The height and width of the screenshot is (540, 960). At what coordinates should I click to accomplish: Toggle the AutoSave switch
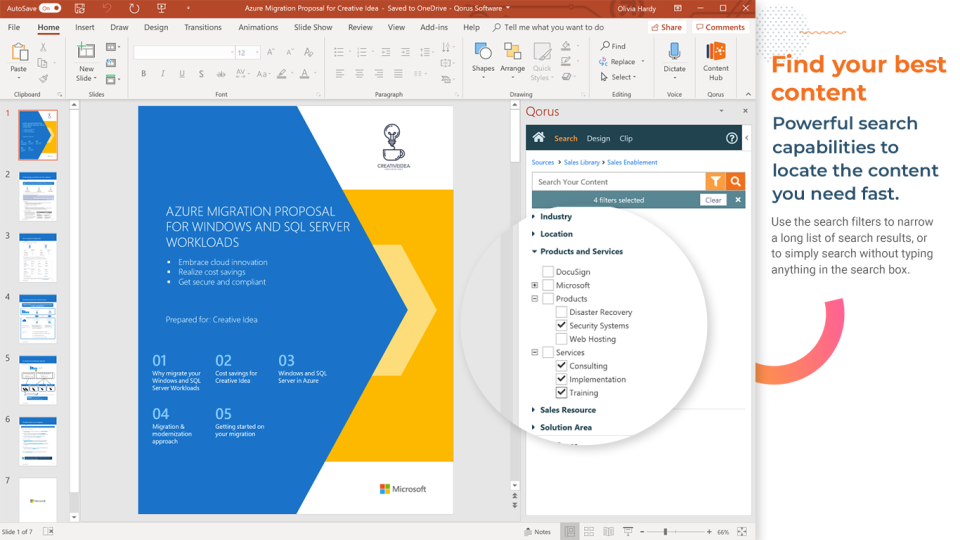[x=50, y=8]
